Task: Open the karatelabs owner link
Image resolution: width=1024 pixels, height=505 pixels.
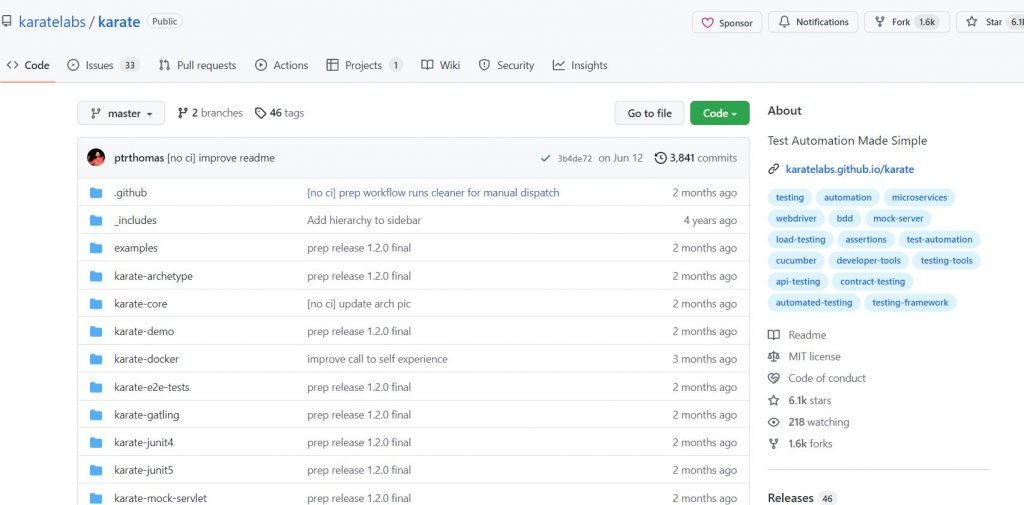Action: tap(52, 22)
